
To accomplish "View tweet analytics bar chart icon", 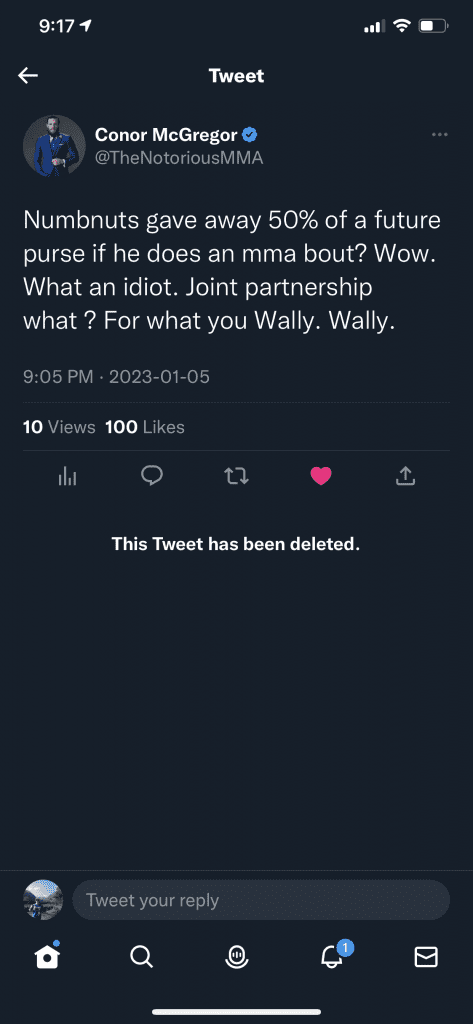I will [x=67, y=477].
